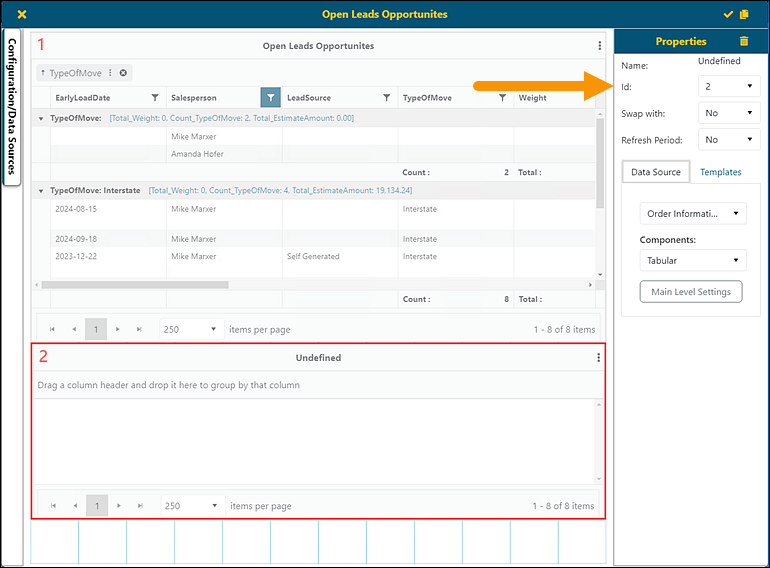Click the highlighted filter icon on Salesperson column
The height and width of the screenshot is (568, 770).
click(x=270, y=98)
